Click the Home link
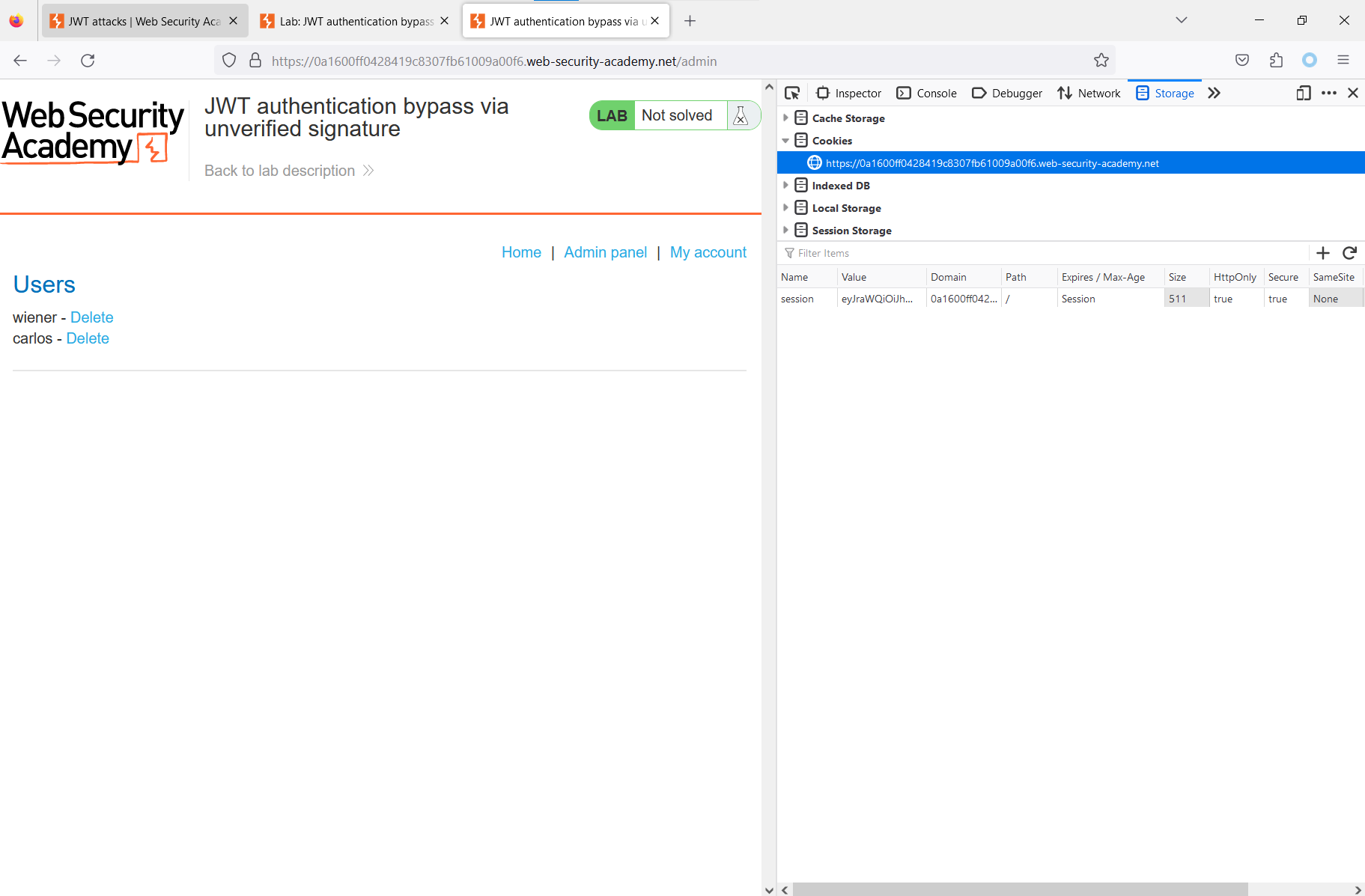Screen dimensions: 1365x896 (521, 252)
